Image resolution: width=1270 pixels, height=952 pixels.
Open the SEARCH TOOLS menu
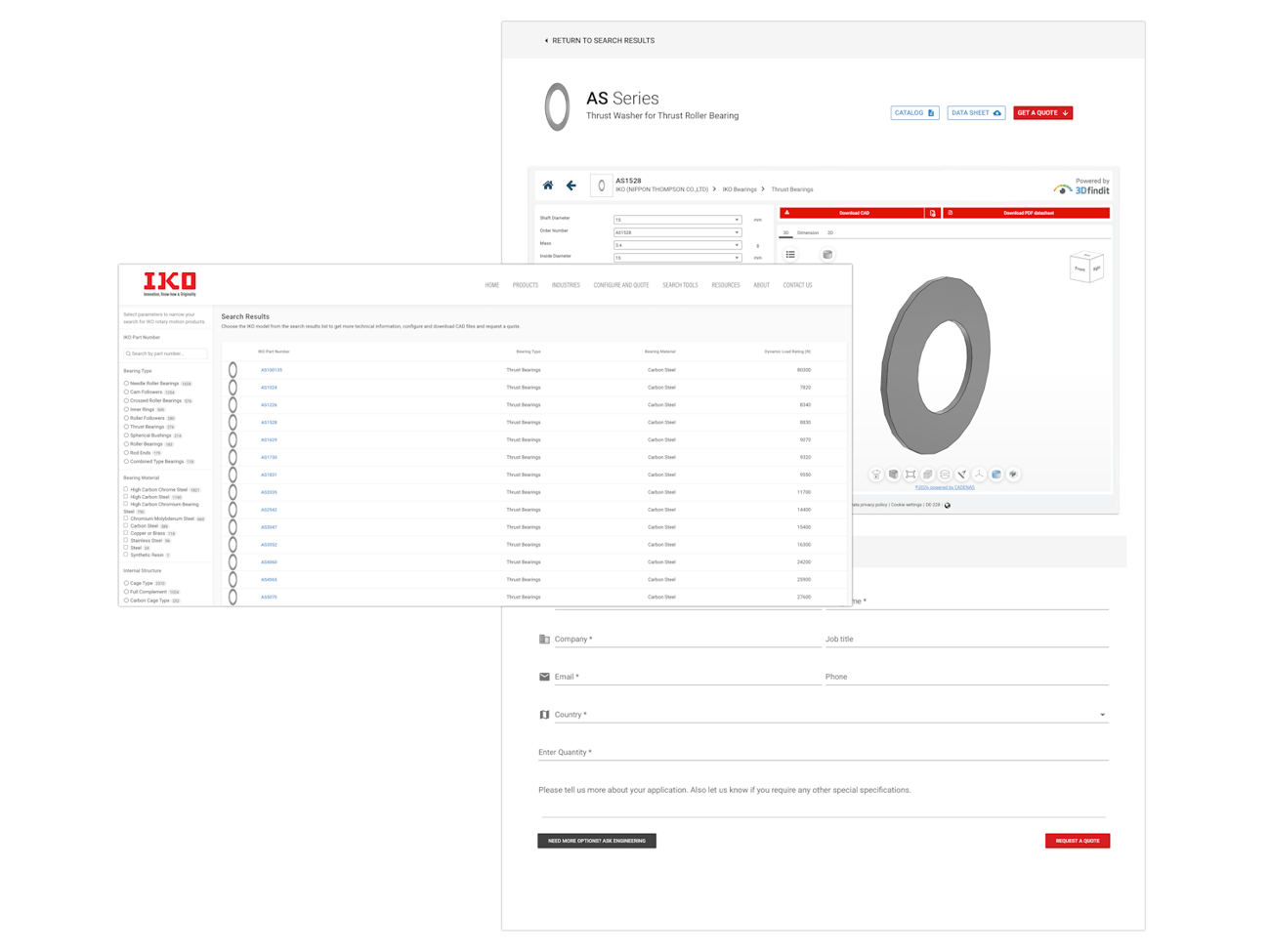[680, 285]
